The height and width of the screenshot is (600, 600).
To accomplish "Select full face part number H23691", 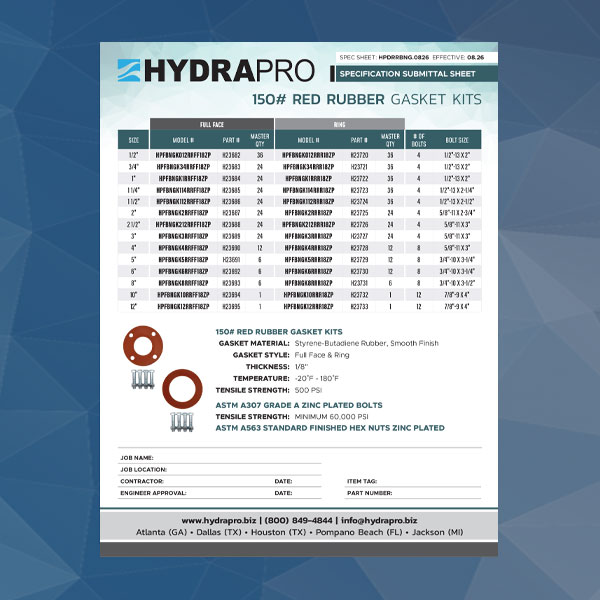I will tap(231, 259).
